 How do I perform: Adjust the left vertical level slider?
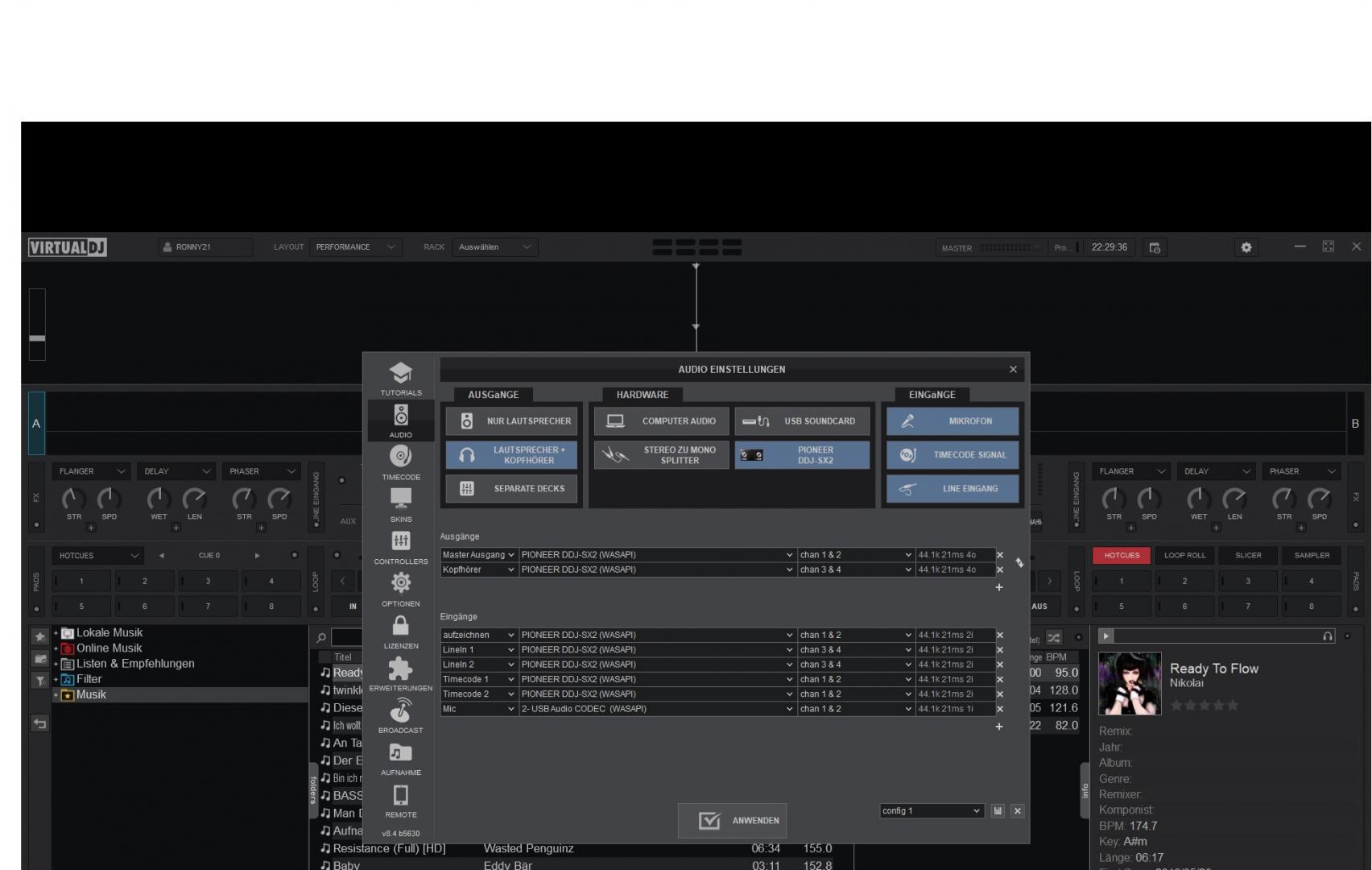(x=37, y=325)
